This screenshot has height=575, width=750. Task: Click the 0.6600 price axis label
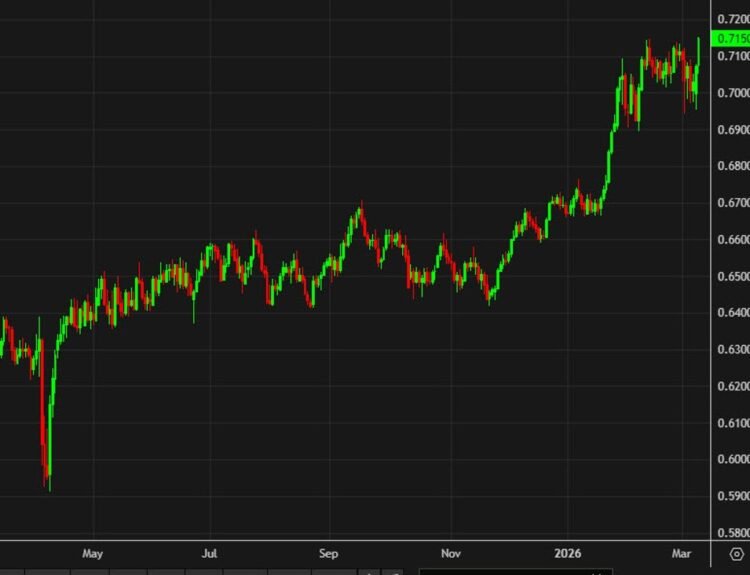(733, 239)
